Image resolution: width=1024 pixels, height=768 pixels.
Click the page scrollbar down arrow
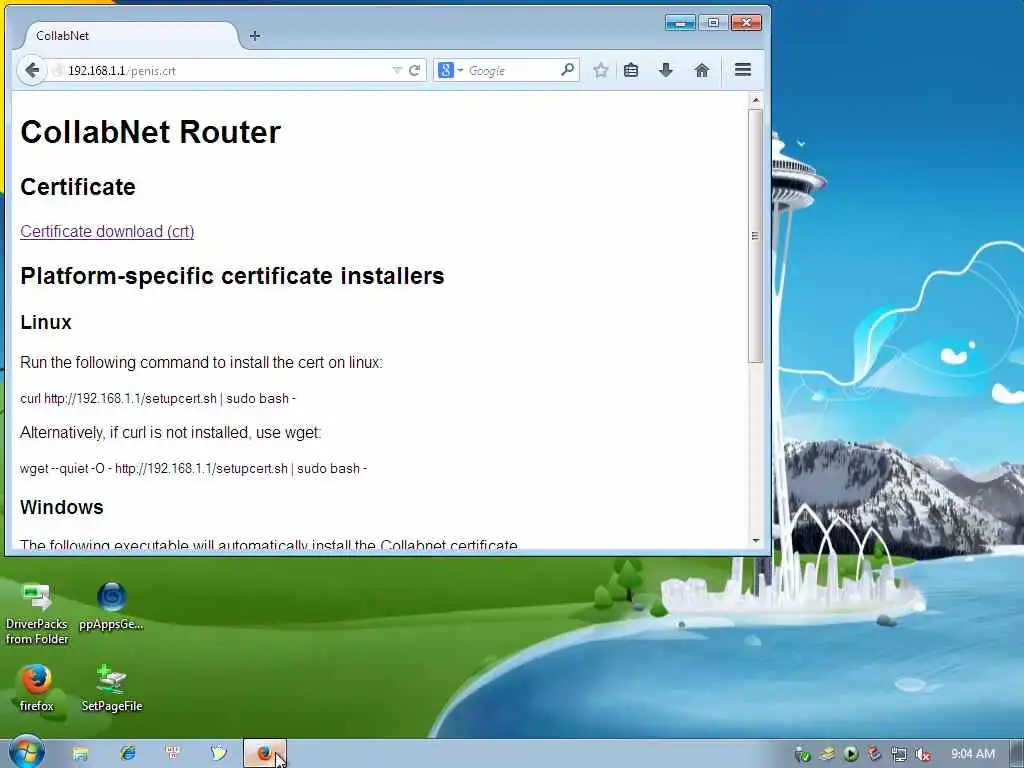[x=756, y=541]
